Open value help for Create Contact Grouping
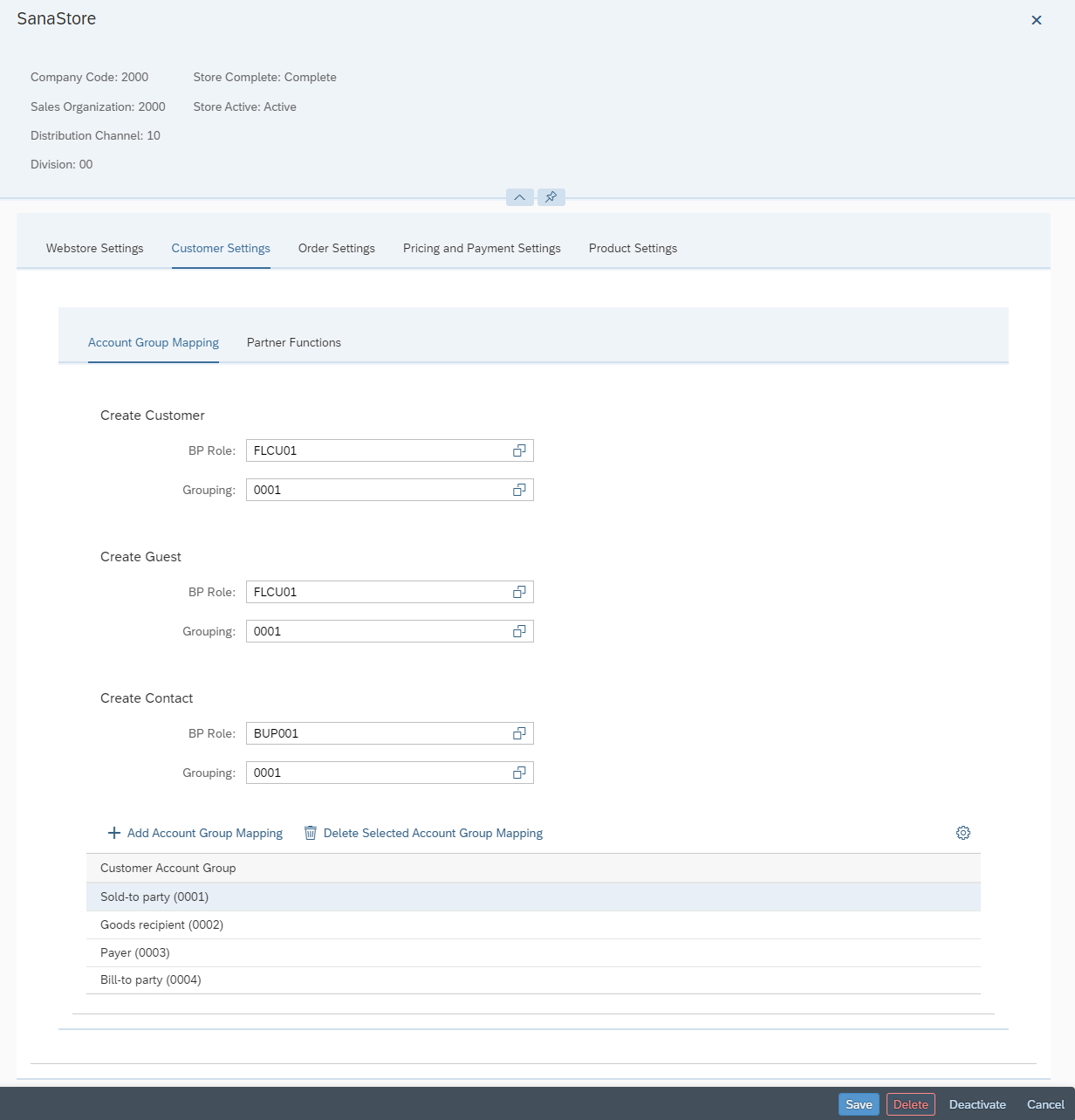This screenshot has width=1075, height=1120. coord(519,773)
